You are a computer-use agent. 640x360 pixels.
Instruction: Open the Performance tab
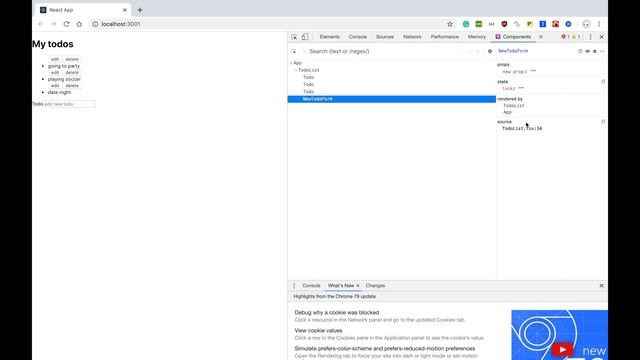[444, 37]
